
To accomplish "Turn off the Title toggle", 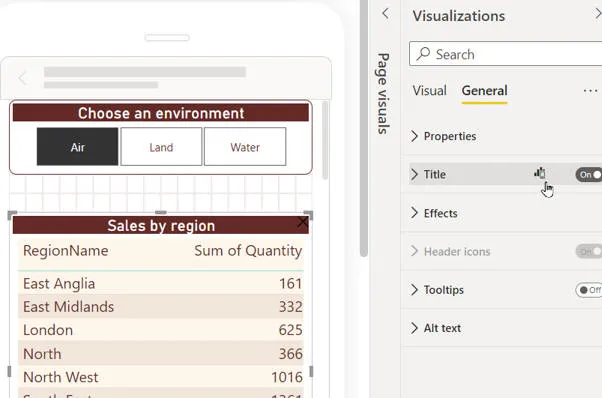I will 589,175.
